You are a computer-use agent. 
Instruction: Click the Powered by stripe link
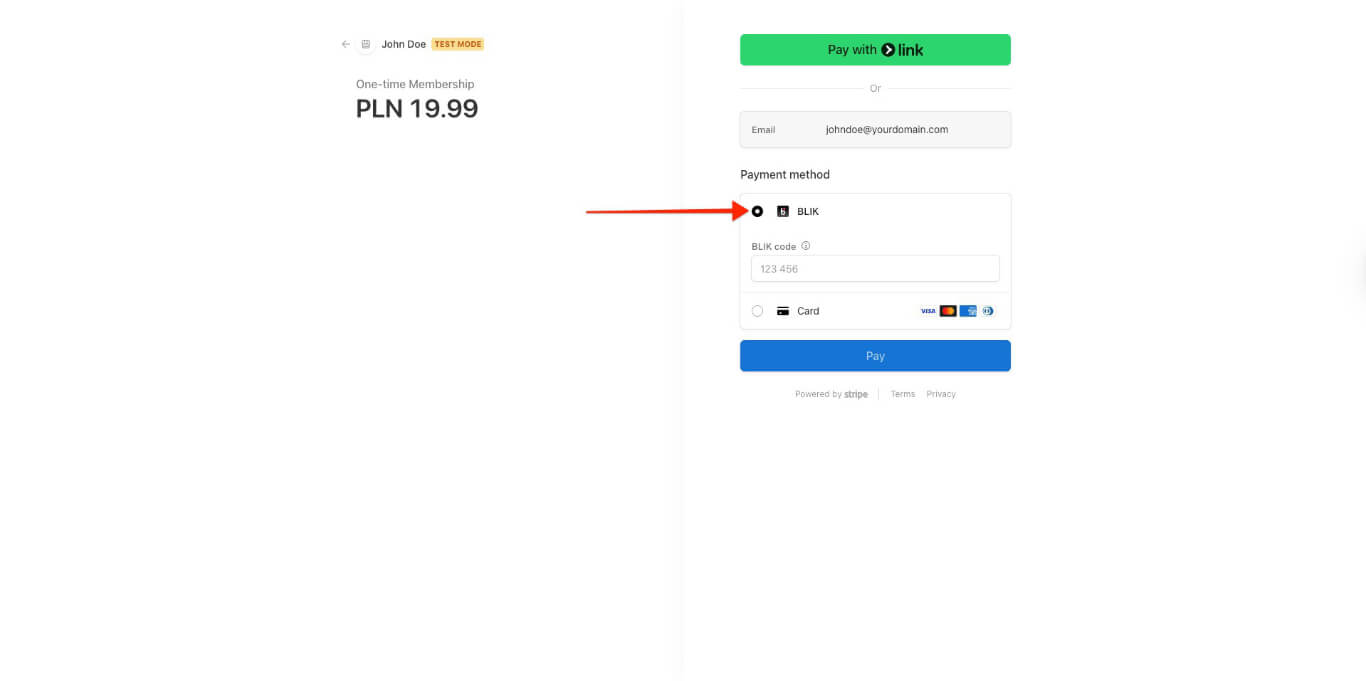[831, 393]
